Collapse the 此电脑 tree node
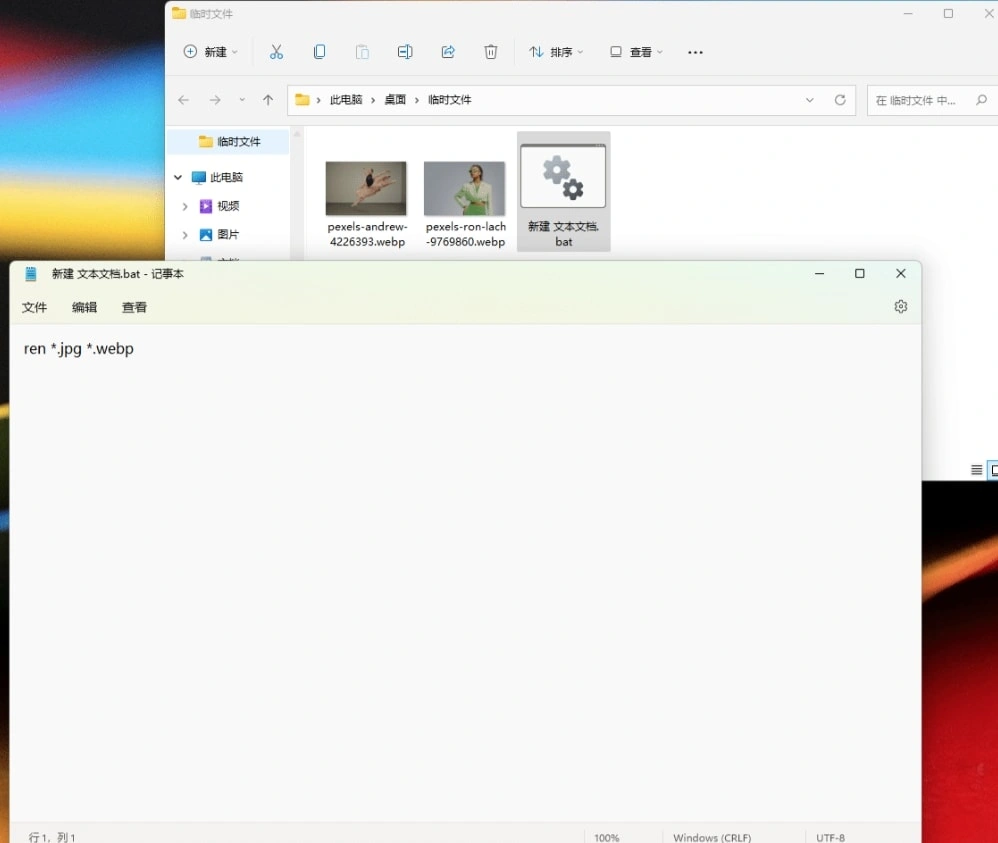The image size is (998, 843). pos(178,177)
